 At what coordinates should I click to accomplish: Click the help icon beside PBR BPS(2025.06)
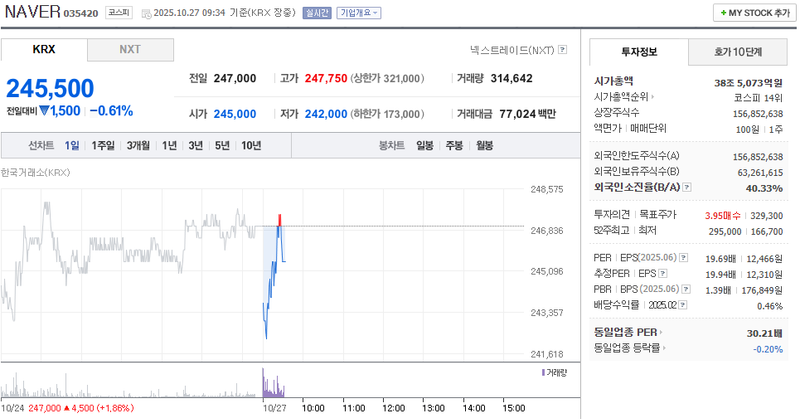point(686,289)
